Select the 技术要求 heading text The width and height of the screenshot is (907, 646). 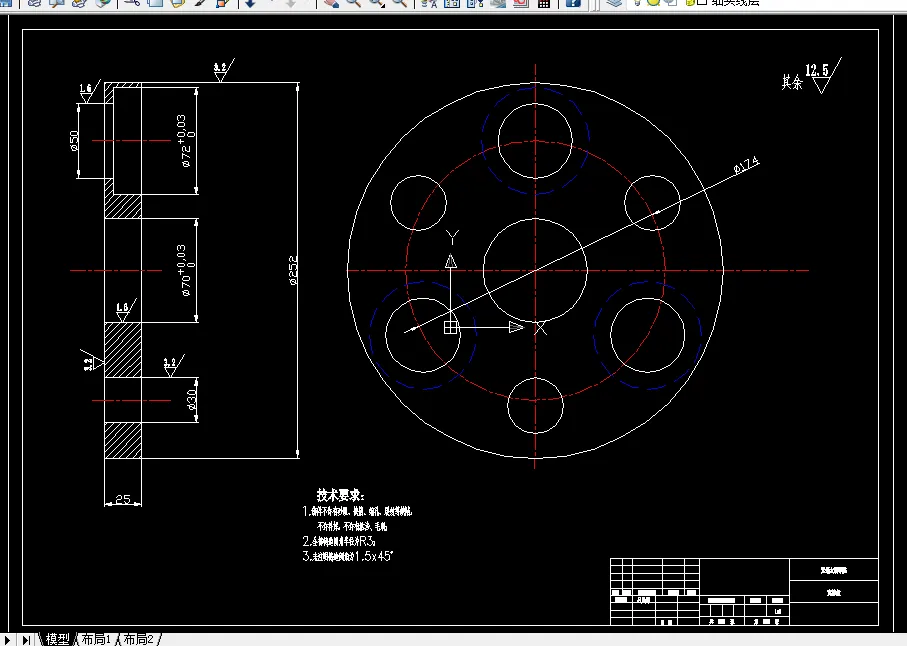click(x=340, y=495)
